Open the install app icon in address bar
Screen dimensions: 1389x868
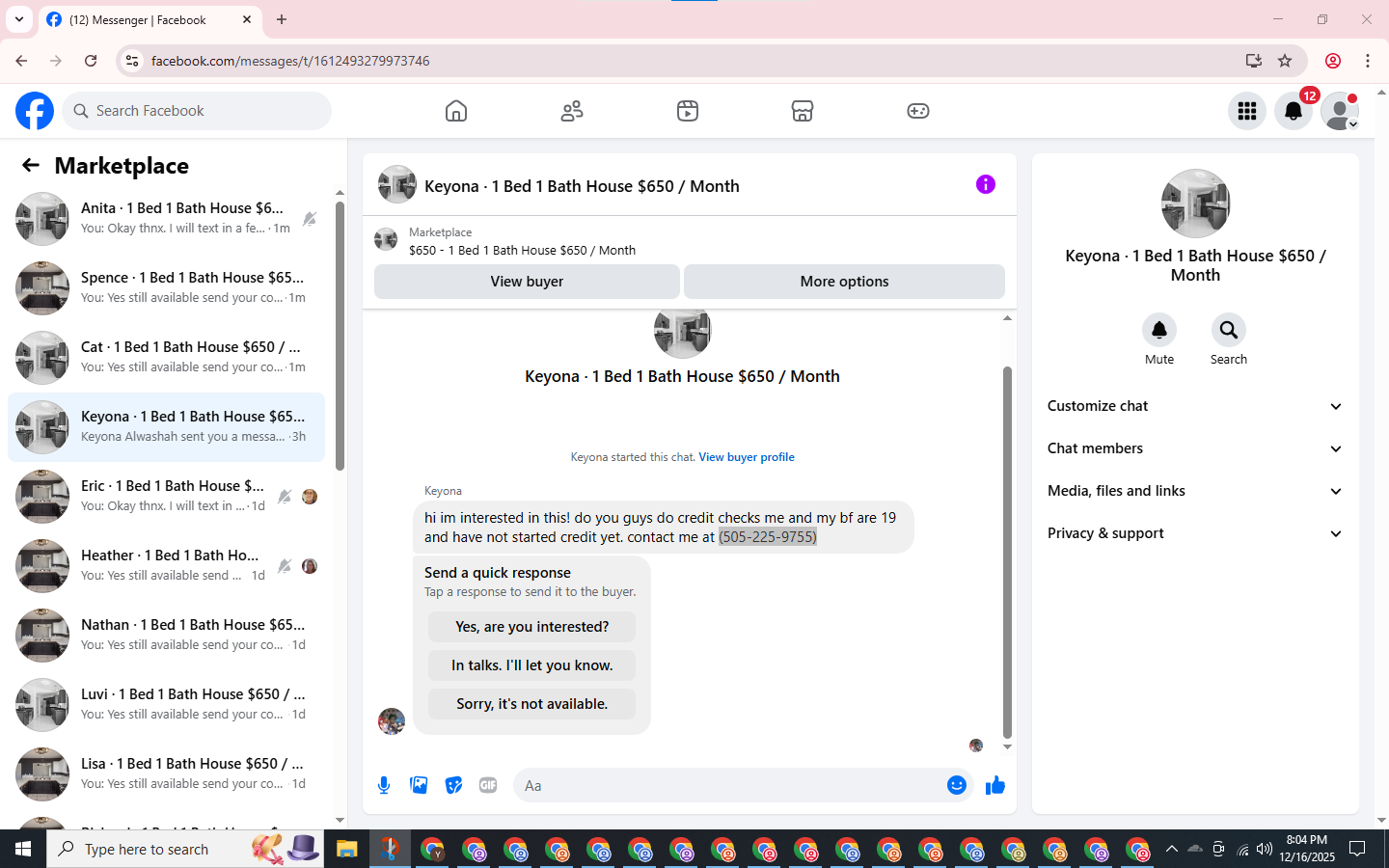tap(1254, 61)
